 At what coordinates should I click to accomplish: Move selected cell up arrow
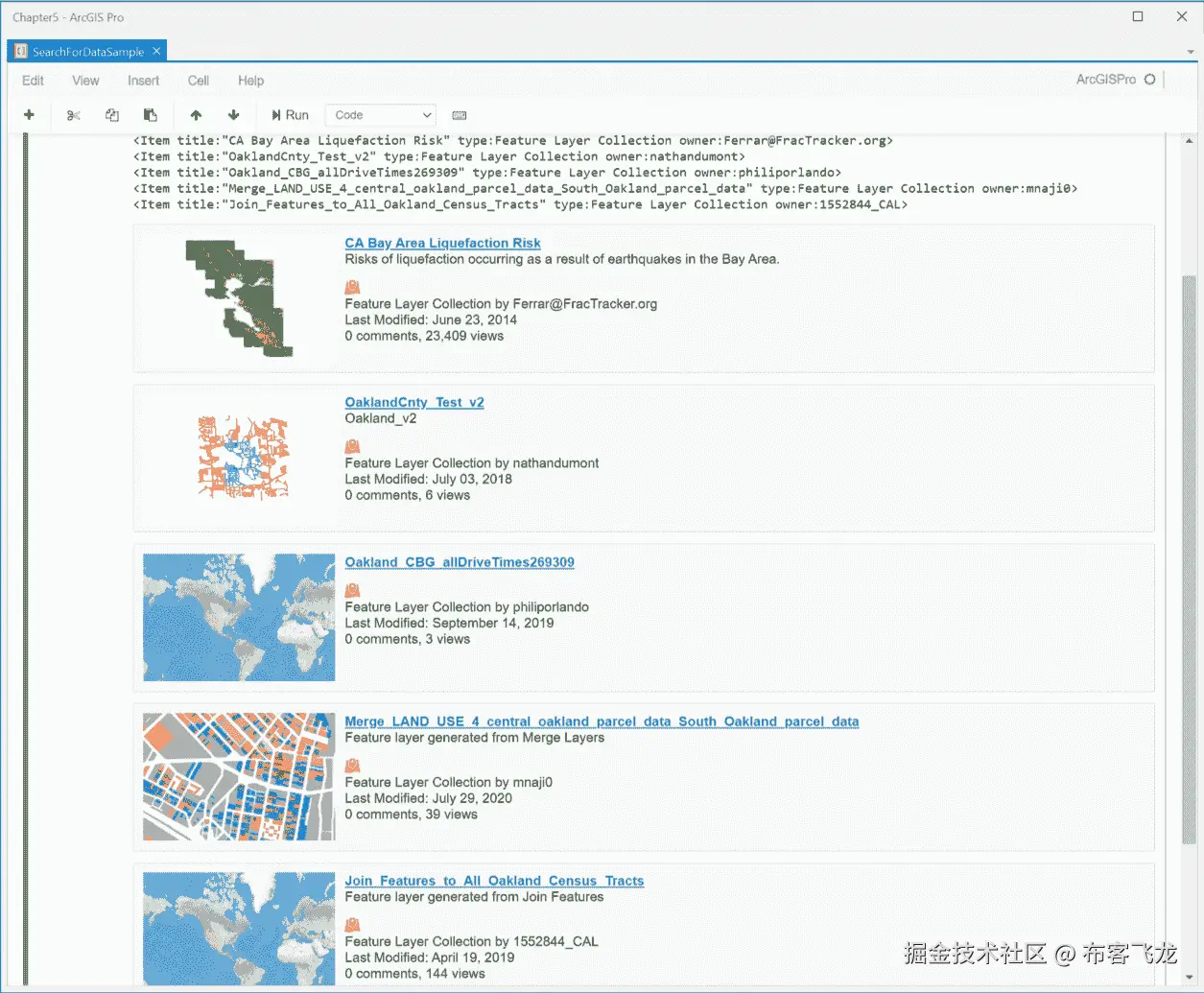[x=196, y=115]
